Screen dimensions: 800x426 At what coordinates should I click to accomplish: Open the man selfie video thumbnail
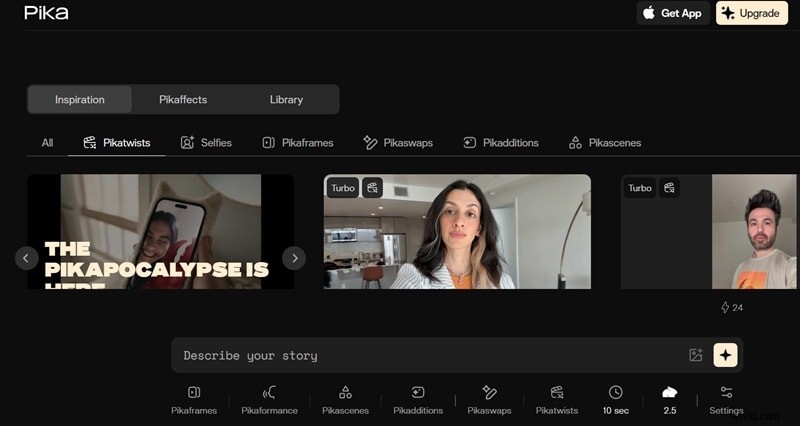[x=708, y=232]
